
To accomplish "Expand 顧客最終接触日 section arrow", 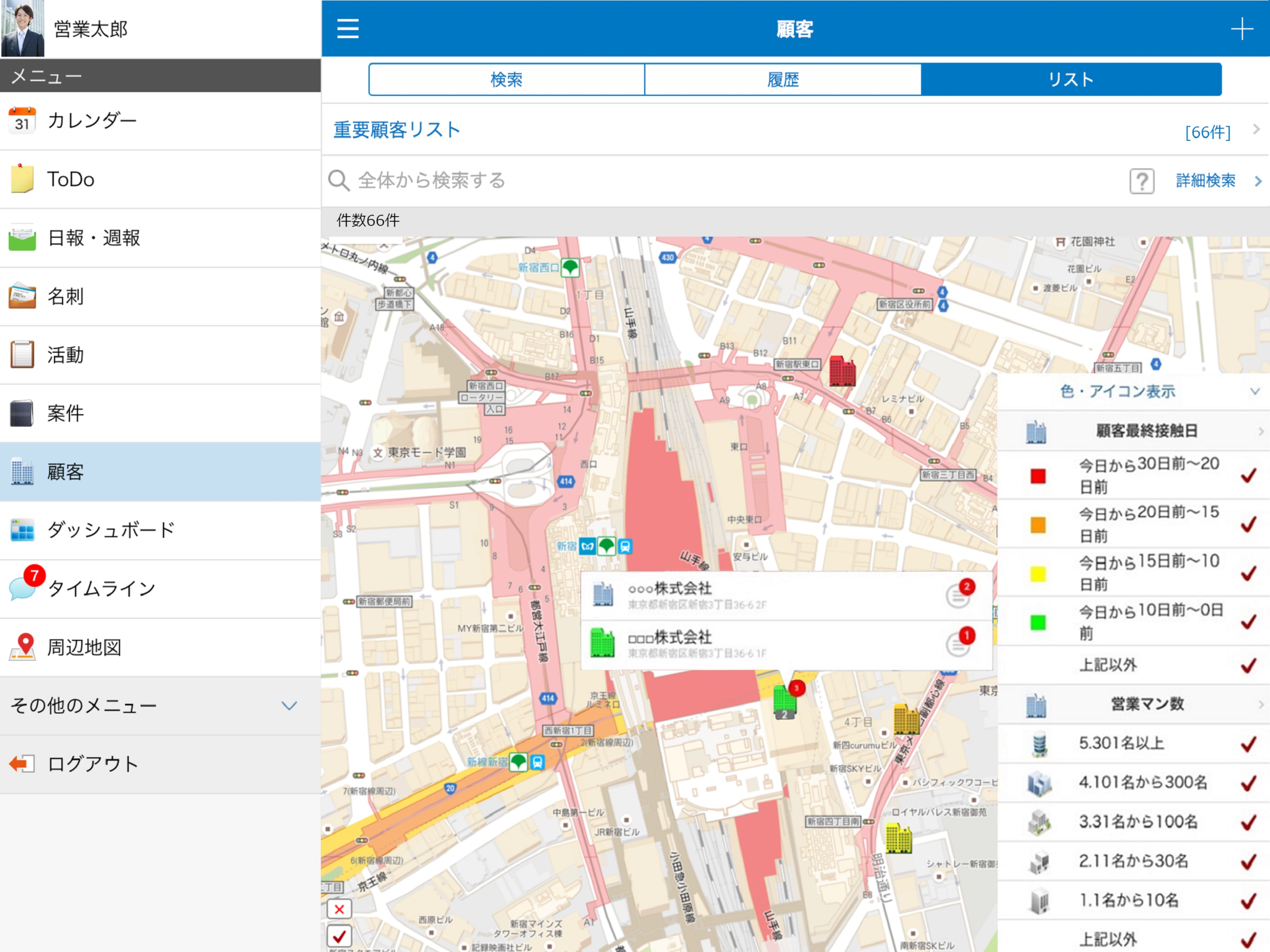I will pyautogui.click(x=1261, y=430).
